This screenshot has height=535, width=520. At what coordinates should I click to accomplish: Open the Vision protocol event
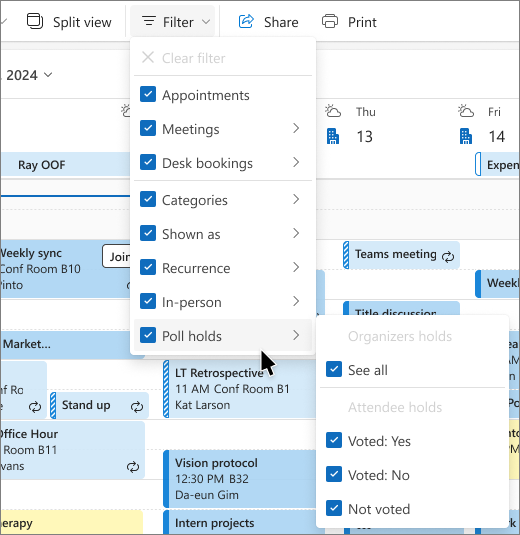pos(241,478)
